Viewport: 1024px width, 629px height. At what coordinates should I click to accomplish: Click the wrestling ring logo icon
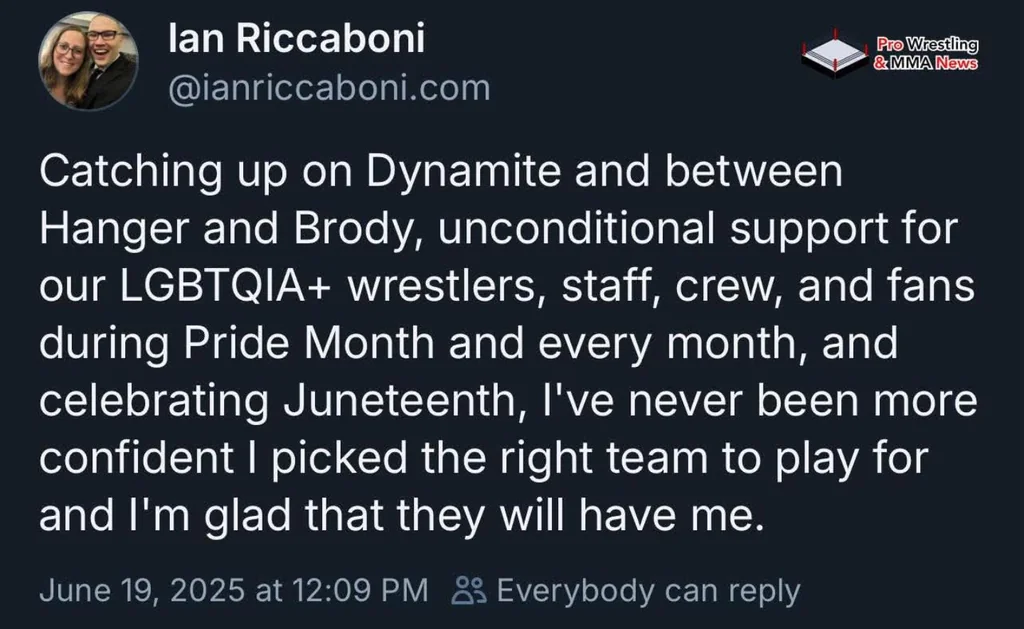coord(835,52)
